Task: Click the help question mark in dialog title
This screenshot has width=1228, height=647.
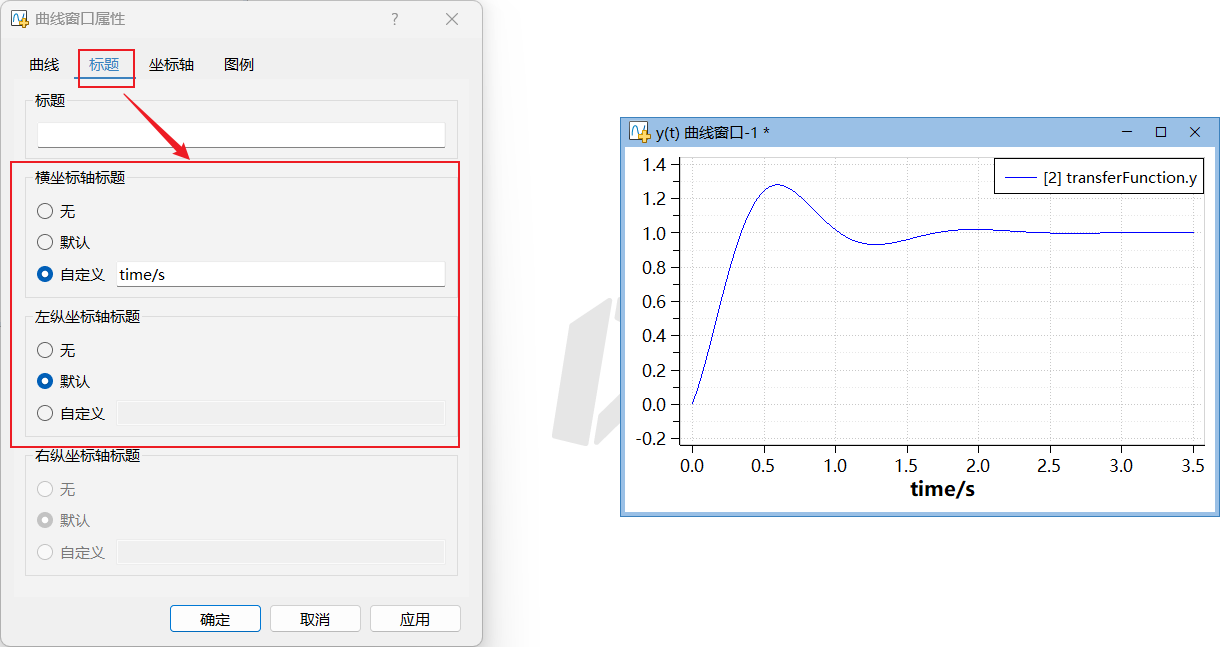Action: click(395, 19)
